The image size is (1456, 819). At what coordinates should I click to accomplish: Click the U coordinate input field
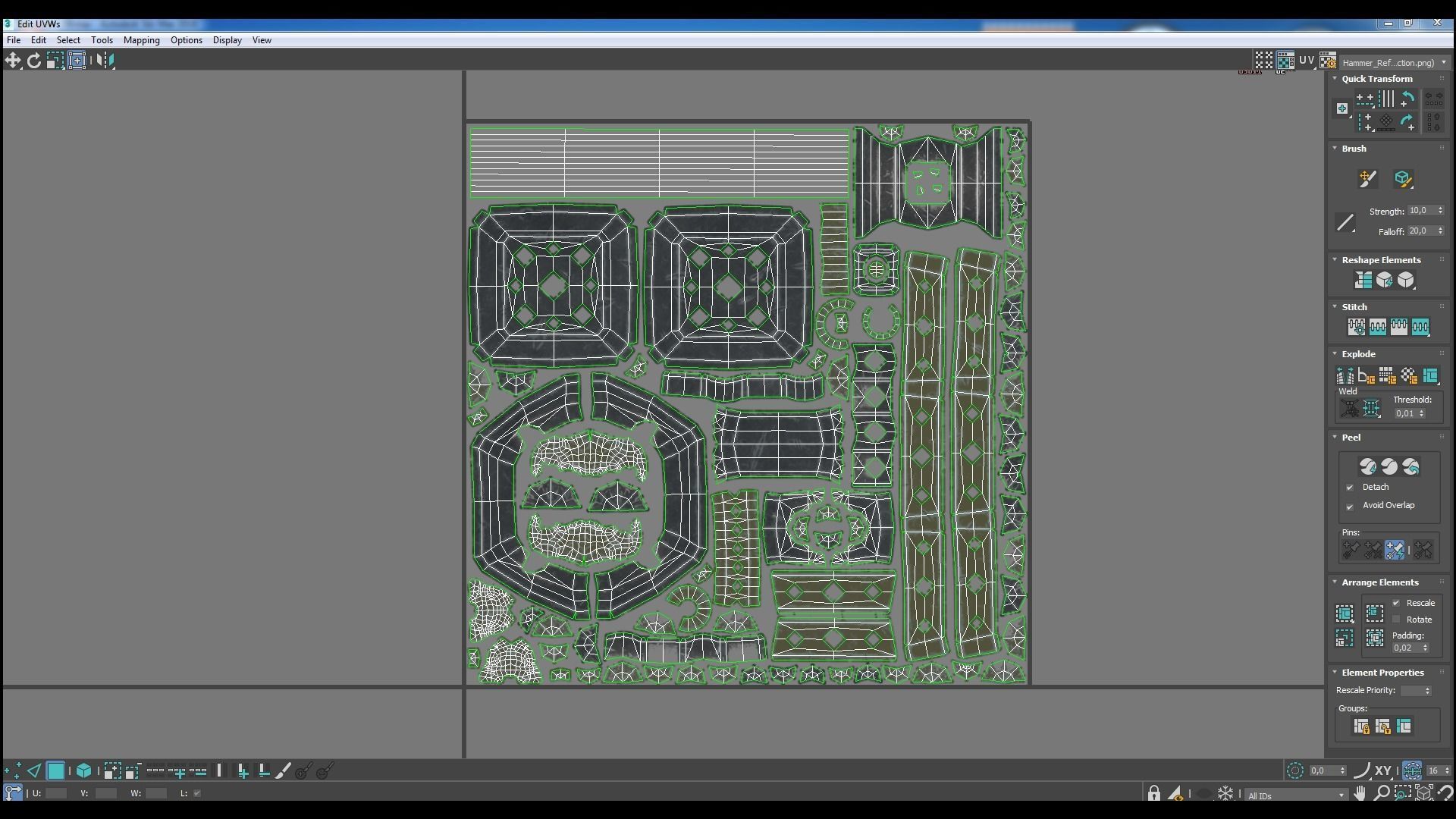(56, 793)
